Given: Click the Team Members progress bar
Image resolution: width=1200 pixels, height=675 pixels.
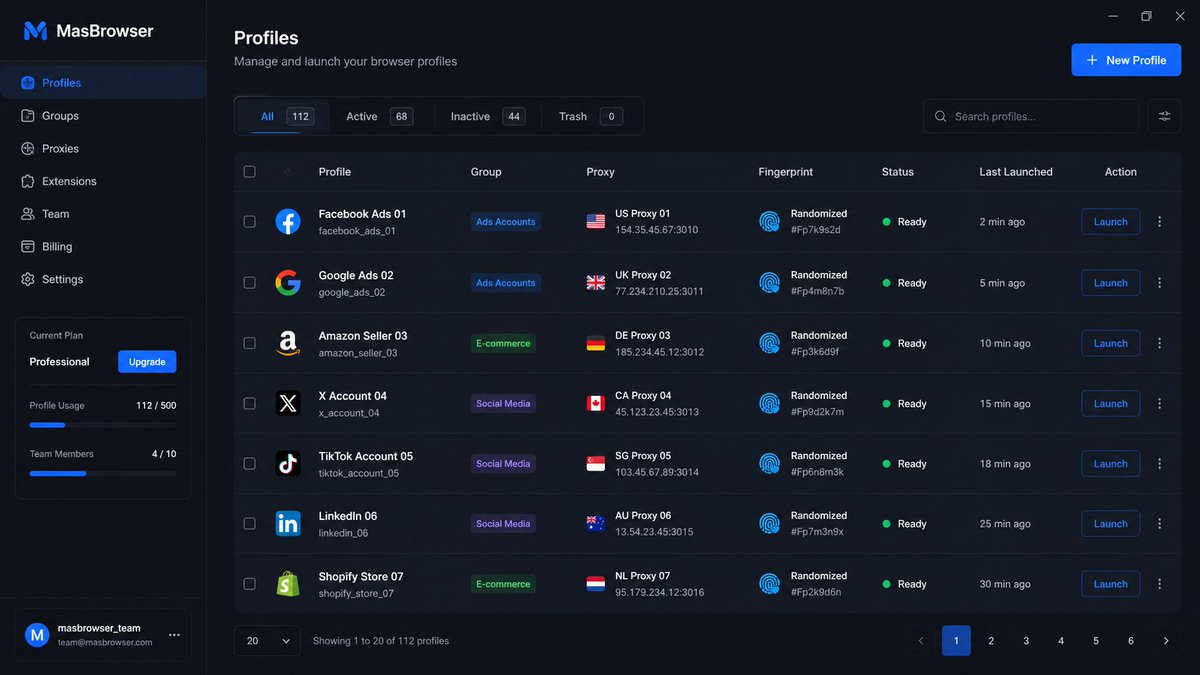Looking at the screenshot, I should pos(103,473).
